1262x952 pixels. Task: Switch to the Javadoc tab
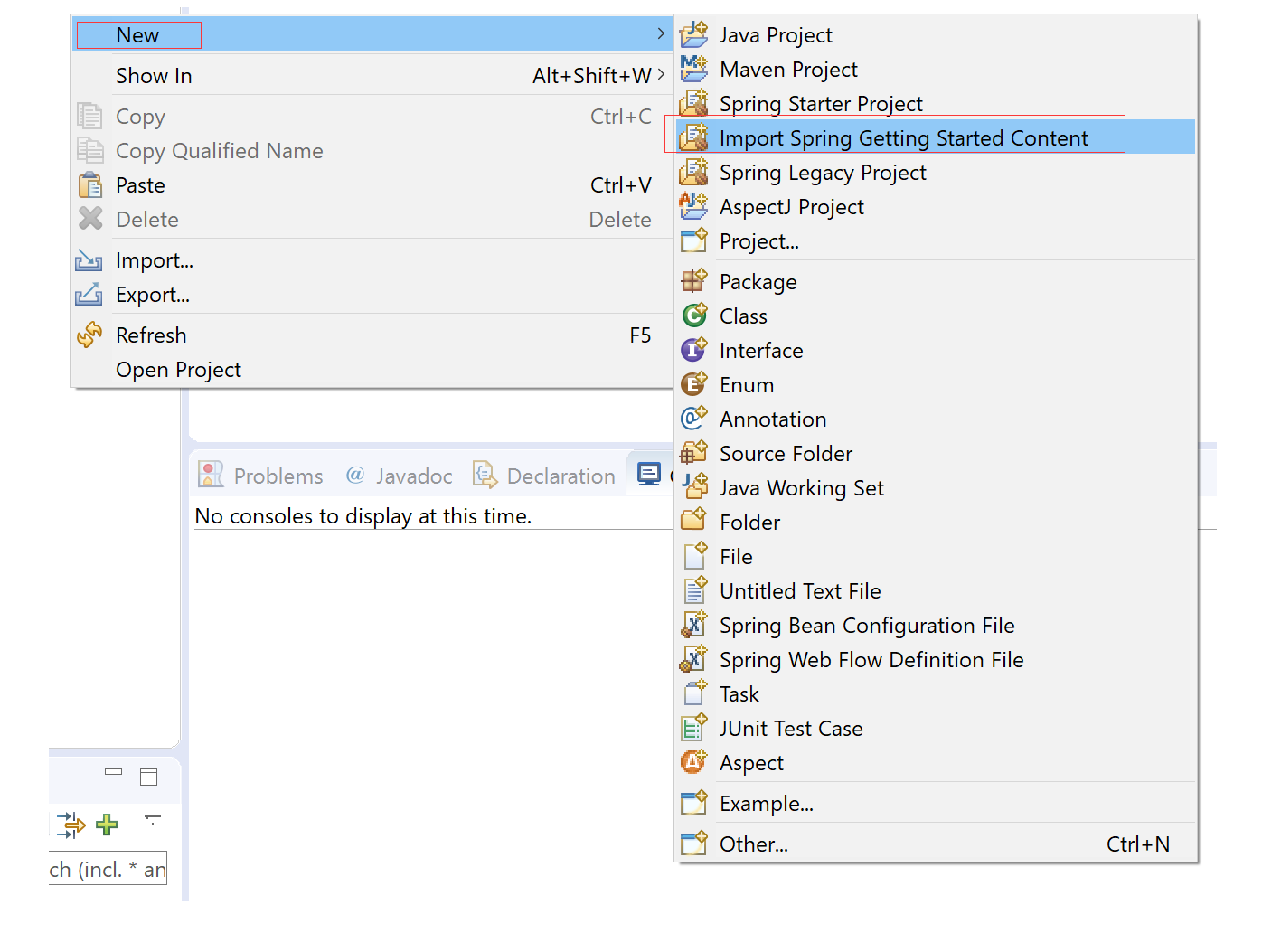tap(399, 476)
